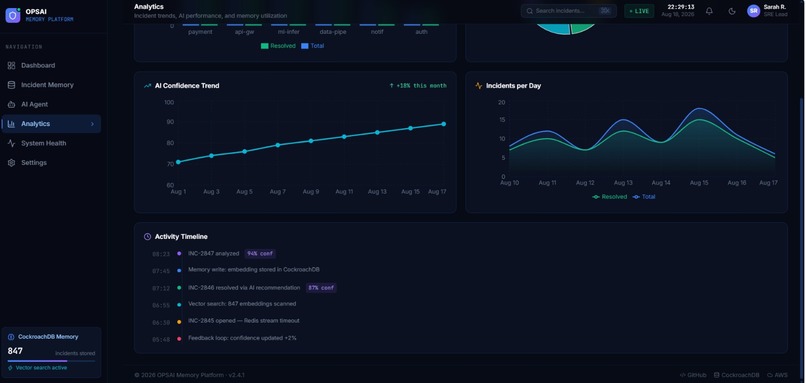Click the Analytics bar chart icon
Image resolution: width=806 pixels, height=383 pixels.
(11, 124)
